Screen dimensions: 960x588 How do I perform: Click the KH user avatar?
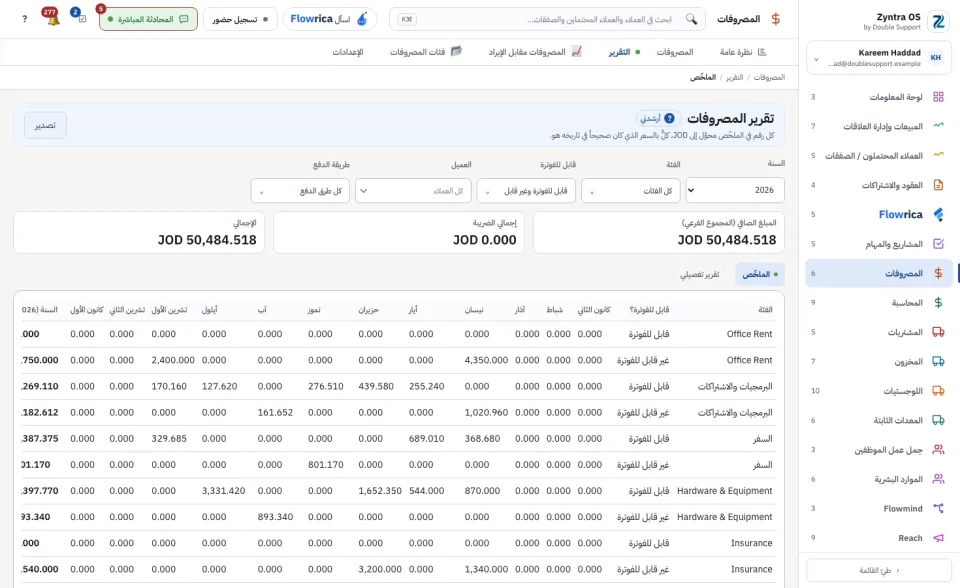tap(936, 58)
